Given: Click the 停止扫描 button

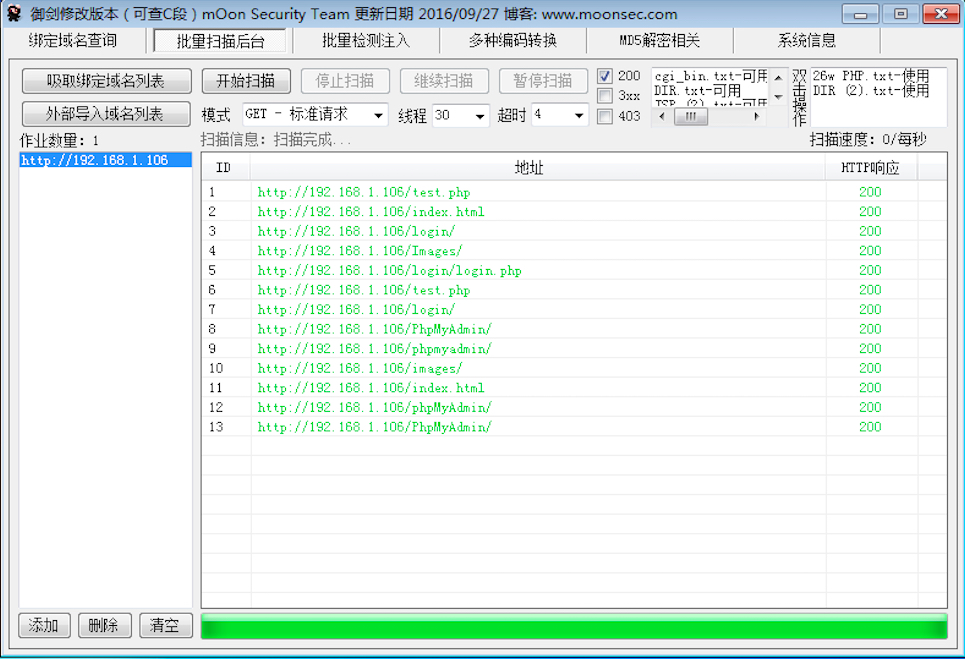Looking at the screenshot, I should (345, 81).
